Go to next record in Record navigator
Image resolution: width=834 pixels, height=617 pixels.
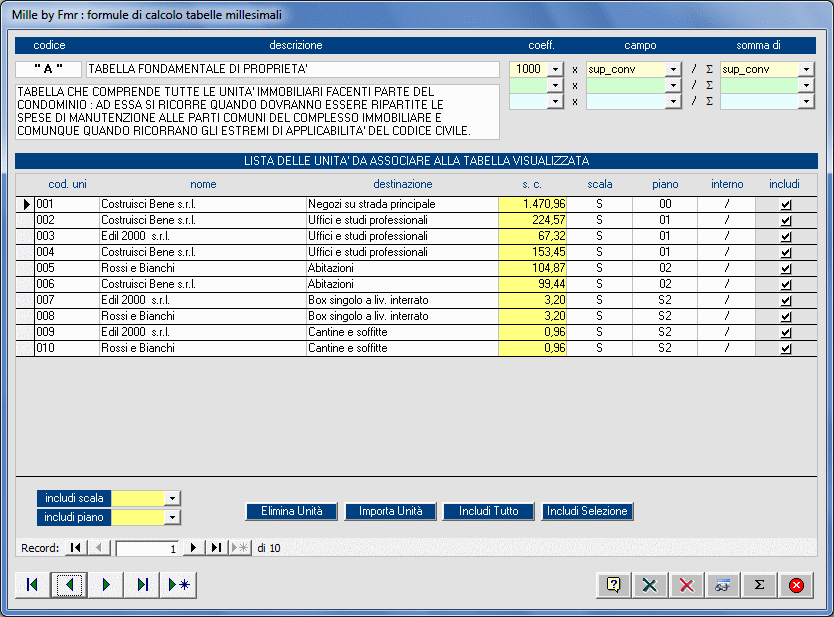tap(194, 548)
